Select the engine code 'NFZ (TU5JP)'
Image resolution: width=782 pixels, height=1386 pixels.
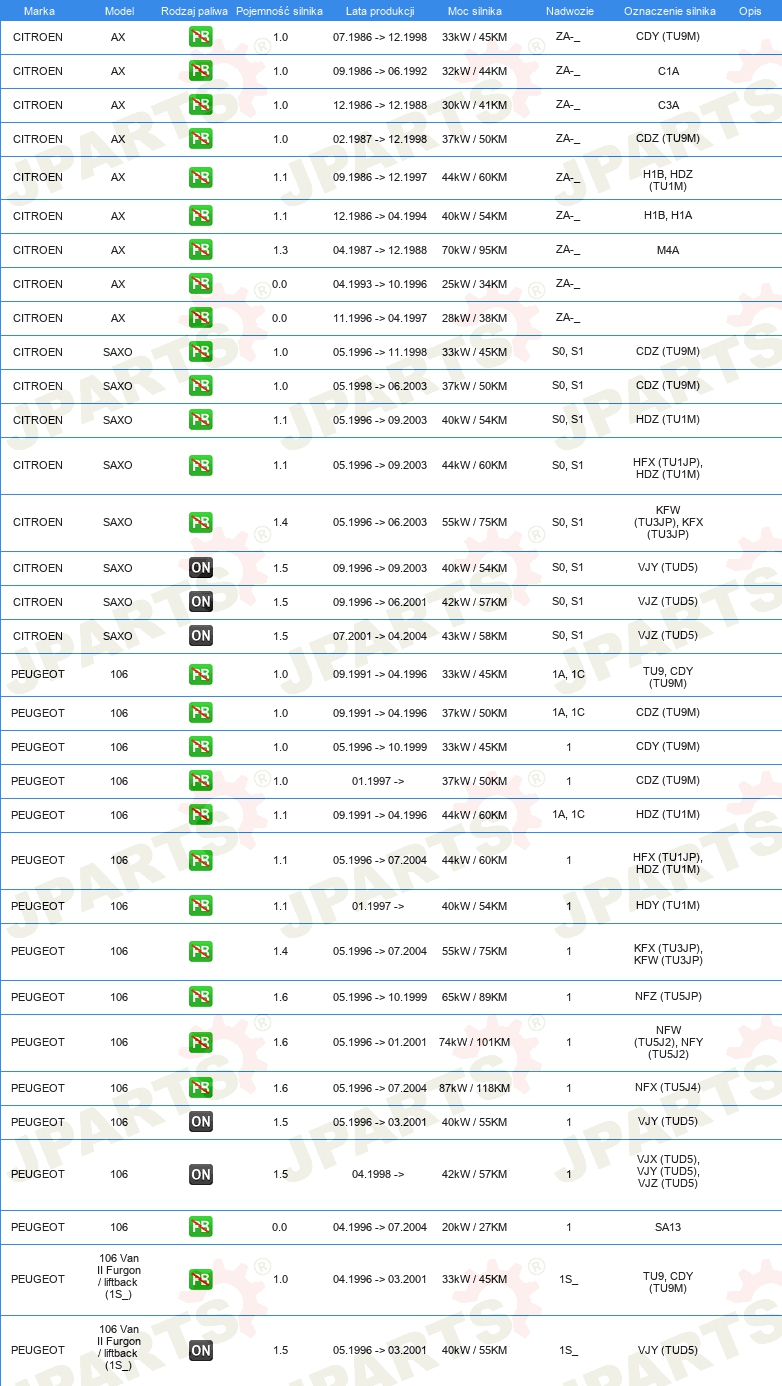668,997
